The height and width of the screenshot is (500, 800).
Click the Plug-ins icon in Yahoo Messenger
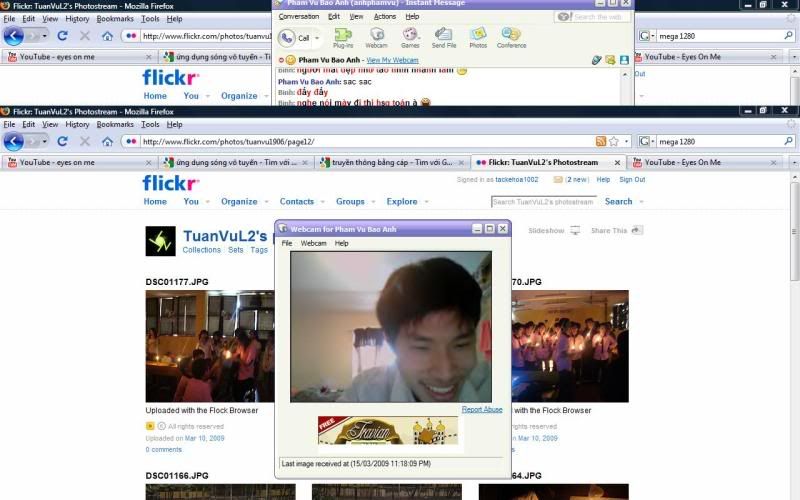tap(343, 37)
